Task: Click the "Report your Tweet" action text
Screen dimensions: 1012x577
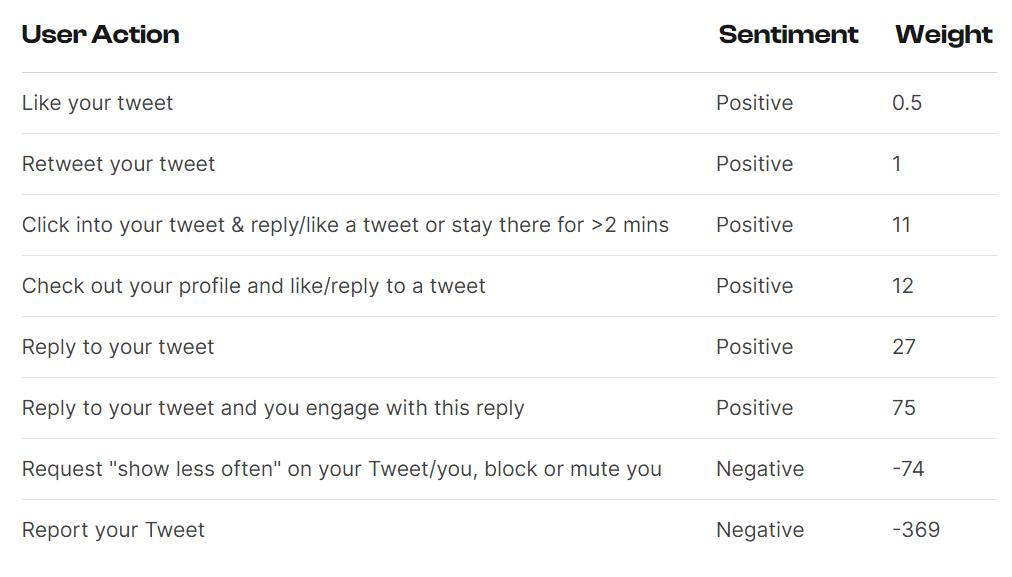Action: (x=113, y=530)
